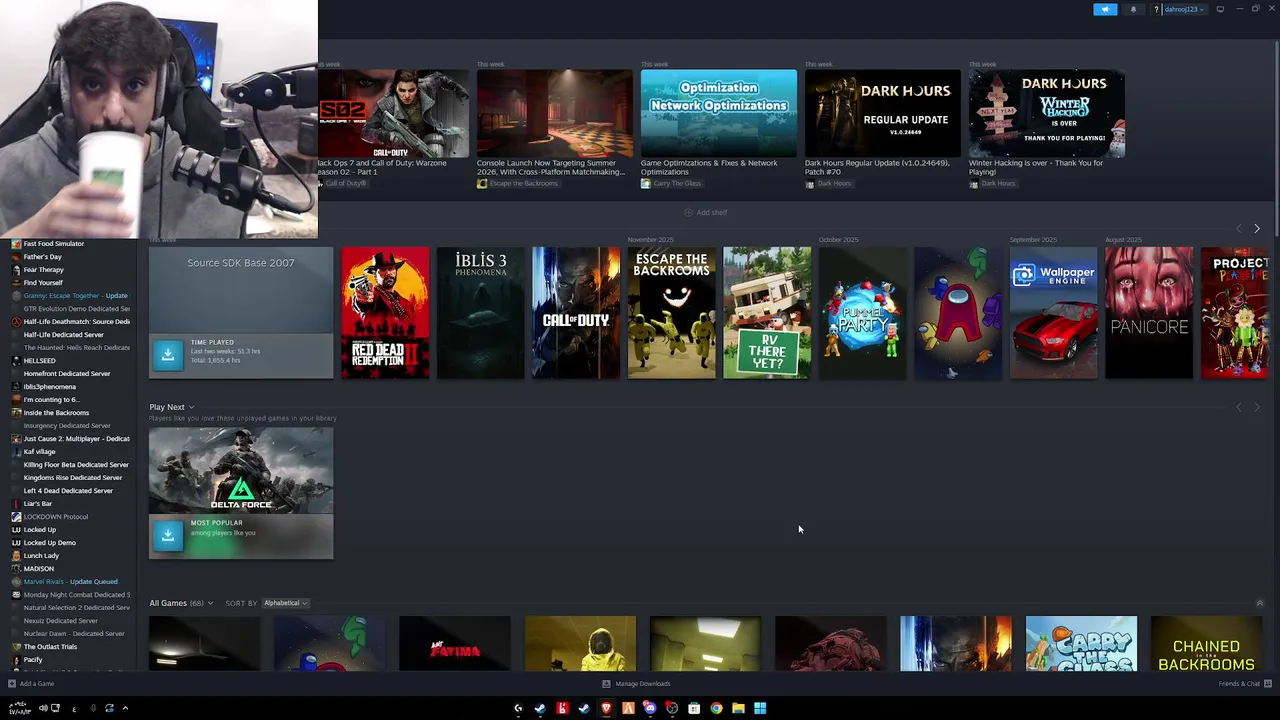Open Call of Duty cover in recent games
The image size is (1280, 720).
[576, 313]
